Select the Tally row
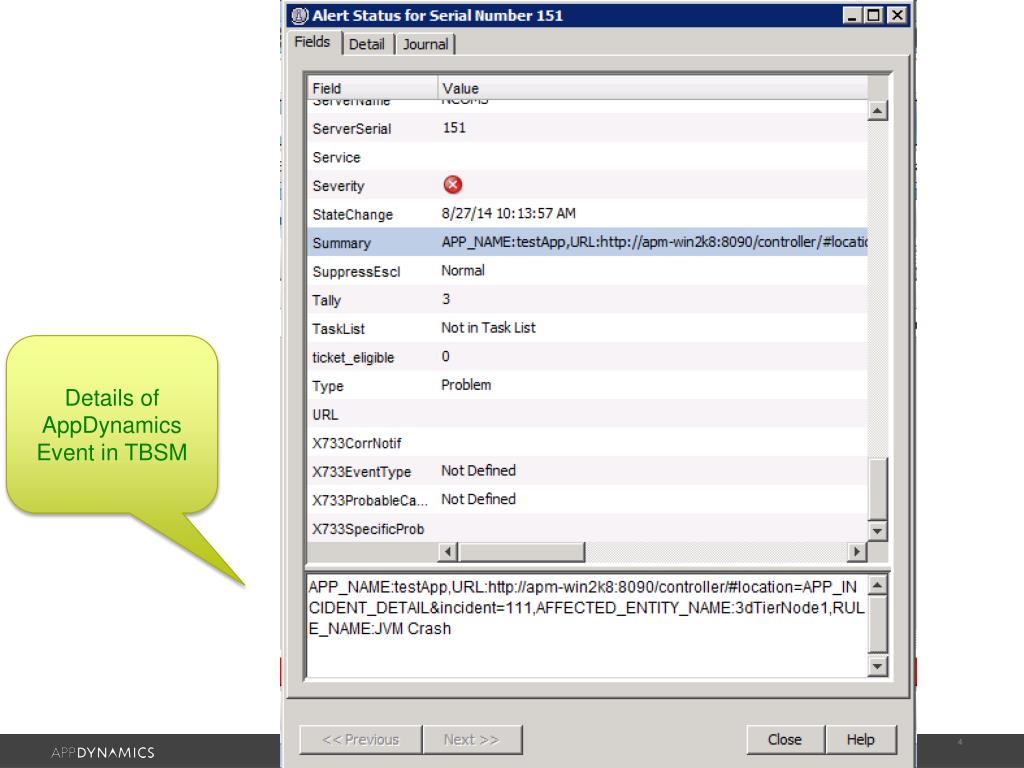Screen dimensions: 1024x768 point(587,300)
